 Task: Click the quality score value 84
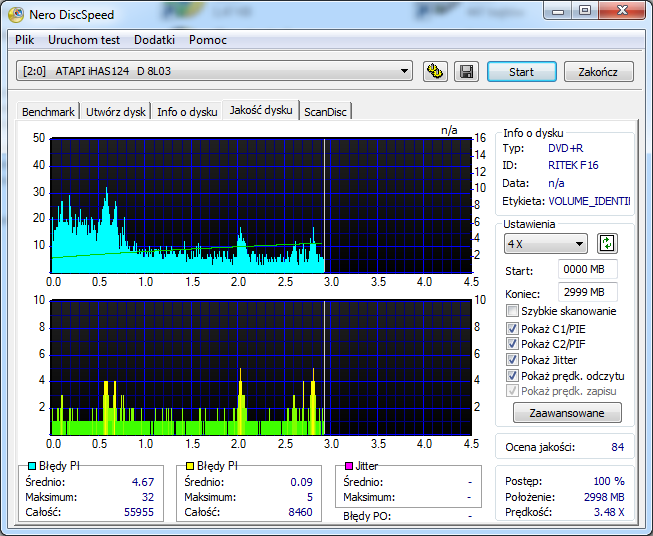pos(617,447)
